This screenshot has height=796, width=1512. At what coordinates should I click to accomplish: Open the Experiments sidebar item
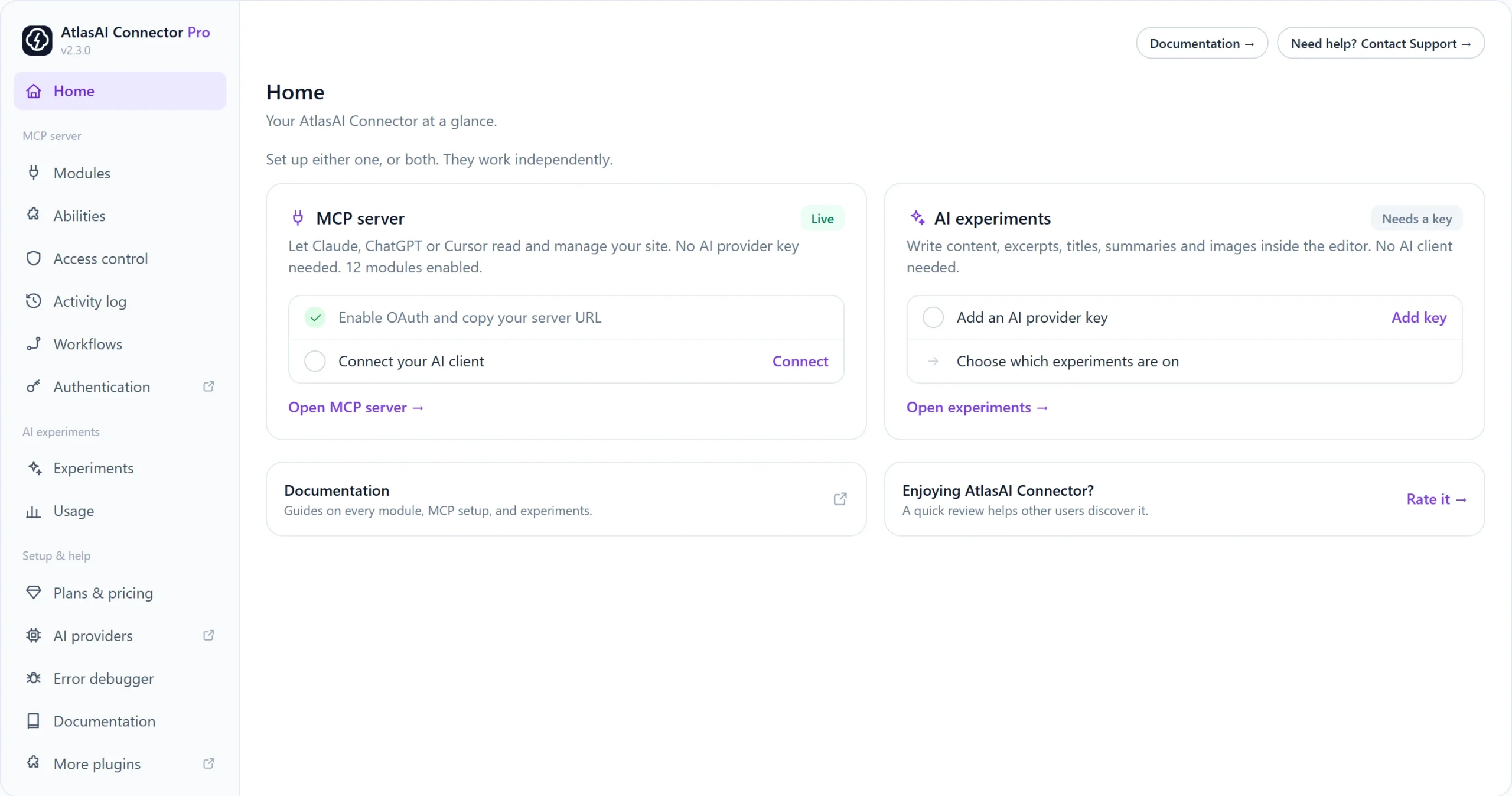point(120,468)
